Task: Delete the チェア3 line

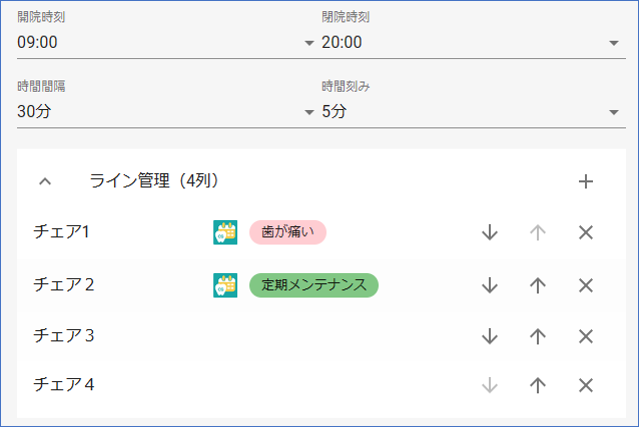Action: click(x=586, y=336)
